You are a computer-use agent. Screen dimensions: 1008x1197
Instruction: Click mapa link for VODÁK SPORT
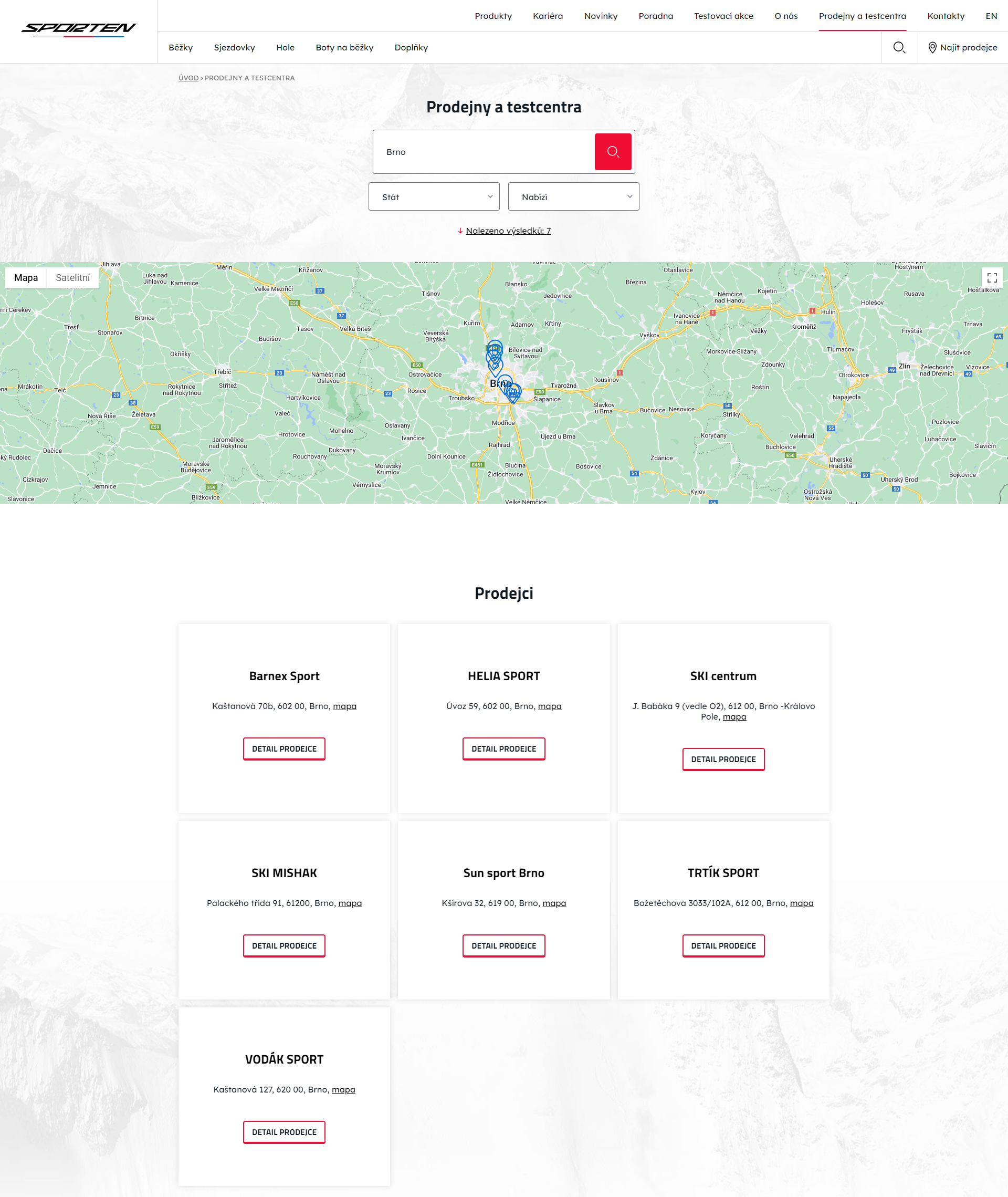[343, 1089]
